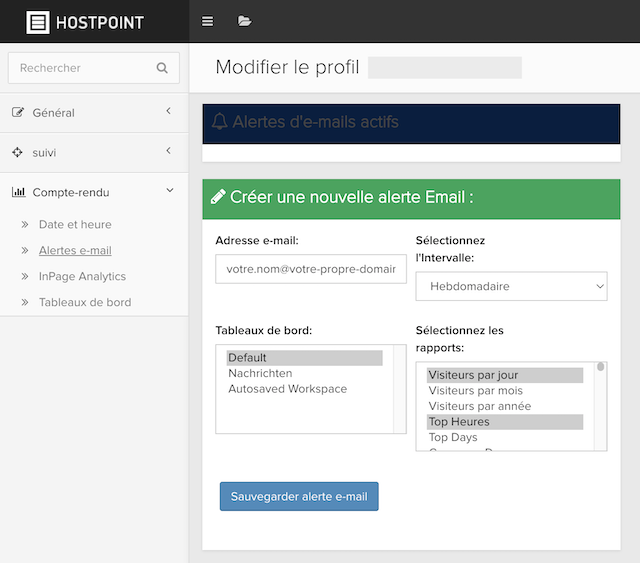Open the suivi menu section
This screenshot has width=640, height=563.
tap(94, 153)
